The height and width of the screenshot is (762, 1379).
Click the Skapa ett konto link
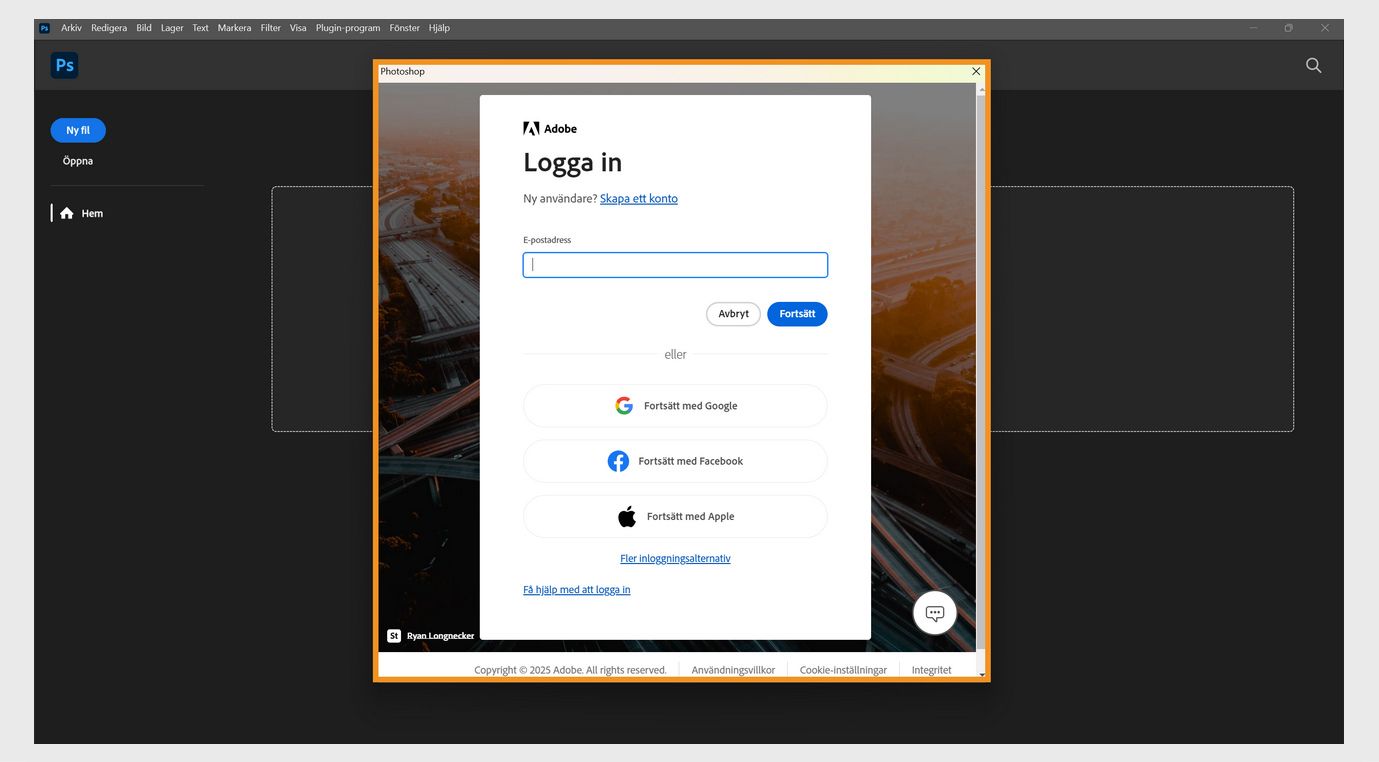coord(639,198)
